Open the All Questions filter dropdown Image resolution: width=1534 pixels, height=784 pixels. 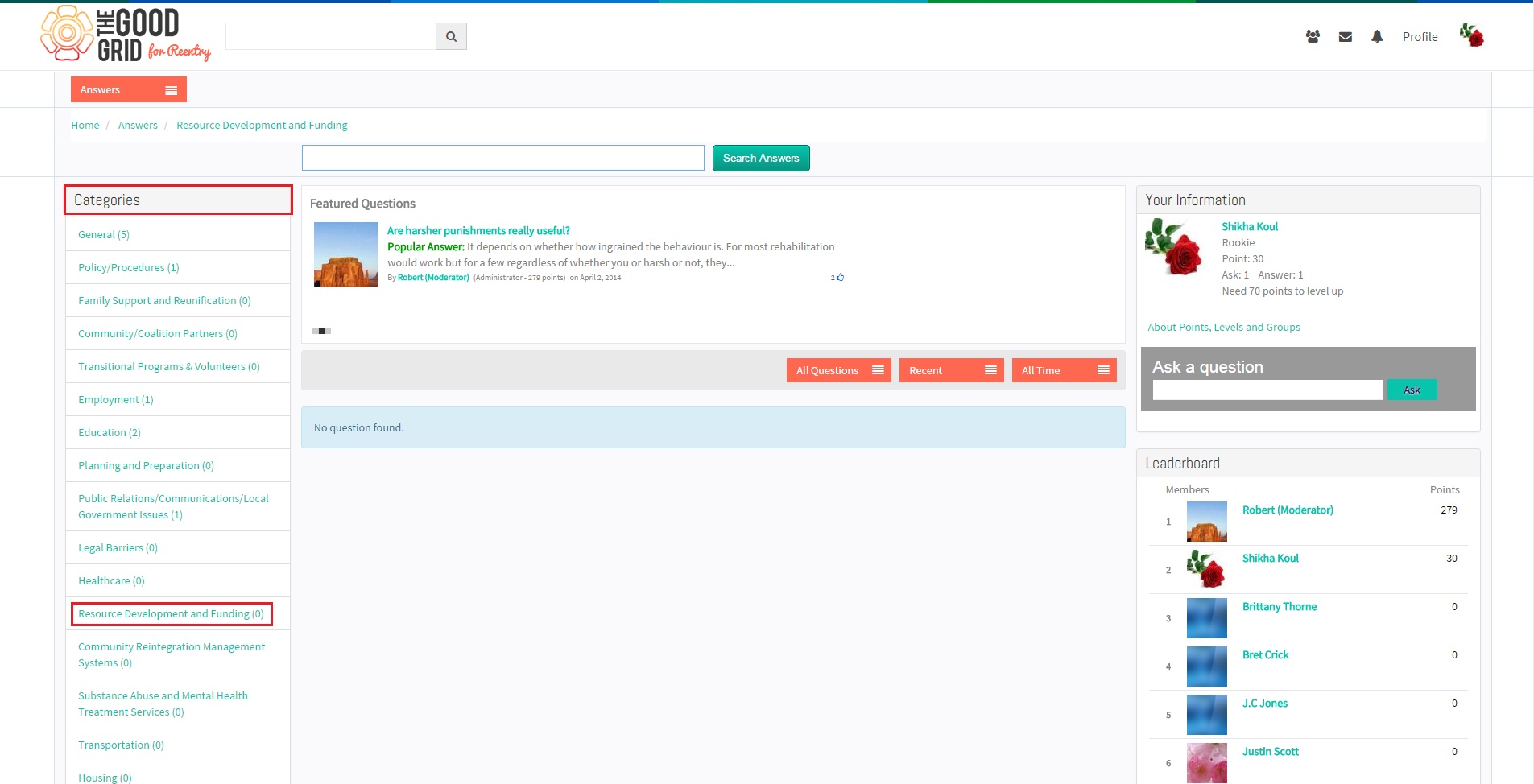[x=838, y=370]
